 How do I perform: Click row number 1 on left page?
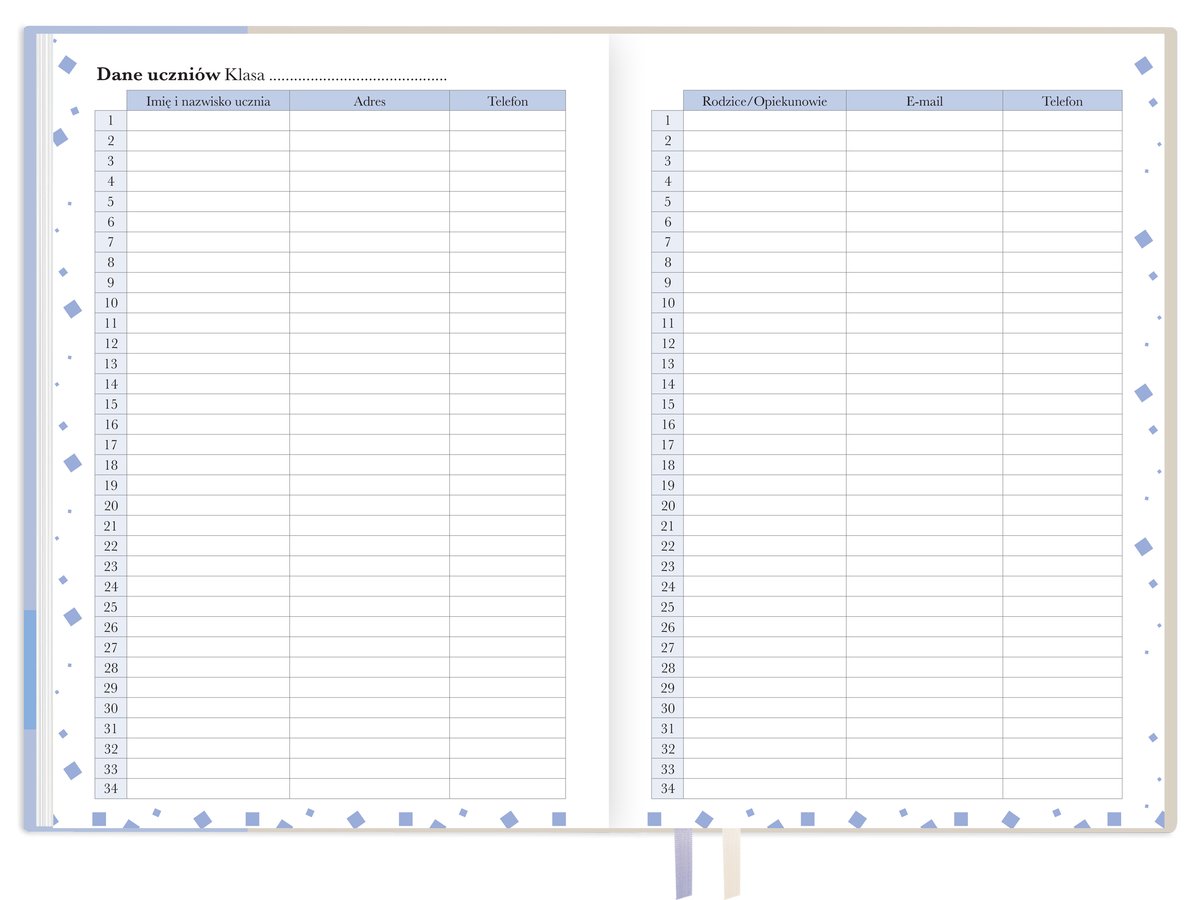(110, 121)
